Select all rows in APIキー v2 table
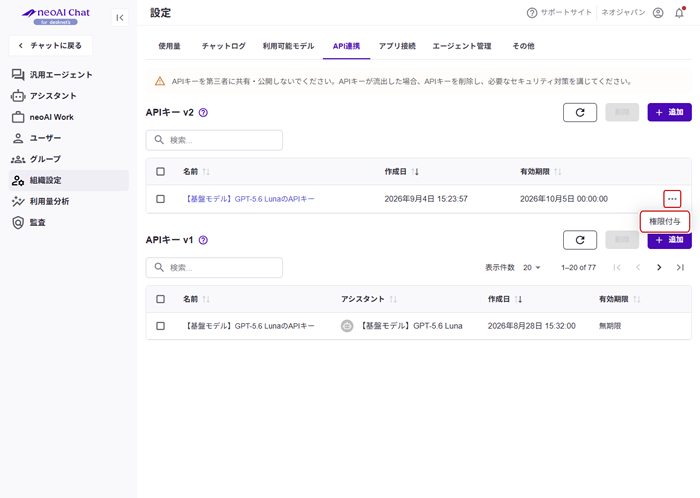 click(161, 172)
